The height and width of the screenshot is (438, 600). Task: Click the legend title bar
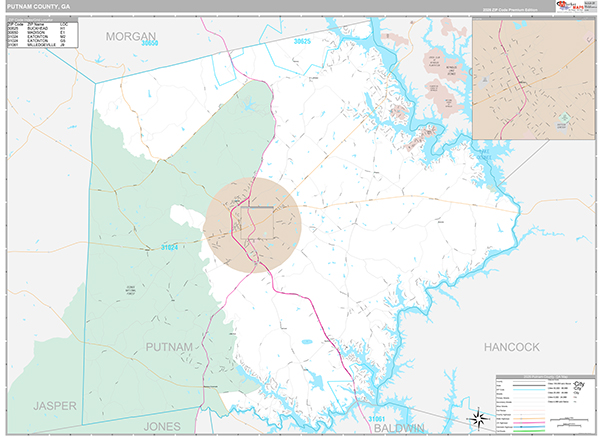pos(545,377)
